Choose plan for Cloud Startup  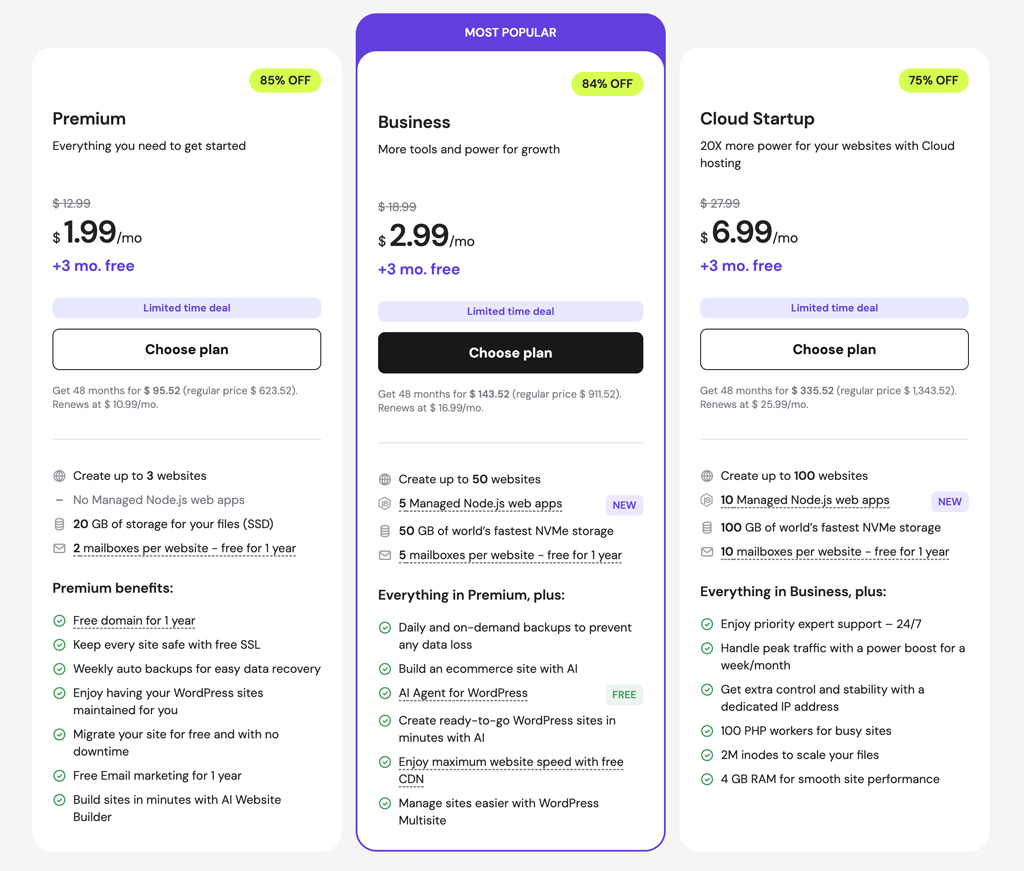pos(834,349)
